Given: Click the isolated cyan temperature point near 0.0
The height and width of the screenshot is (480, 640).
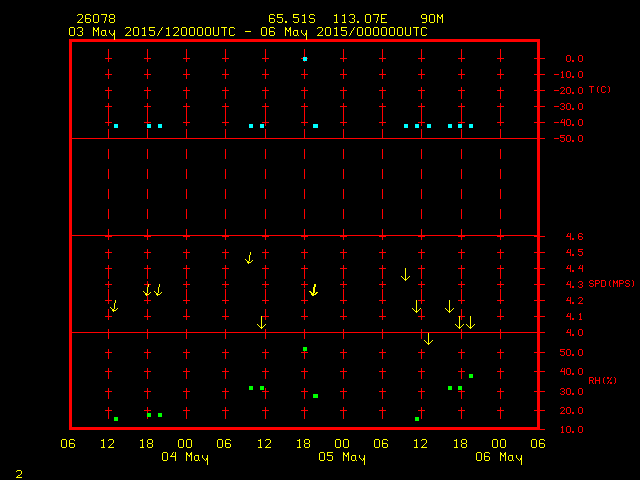Looking at the screenshot, I should pyautogui.click(x=305, y=59).
